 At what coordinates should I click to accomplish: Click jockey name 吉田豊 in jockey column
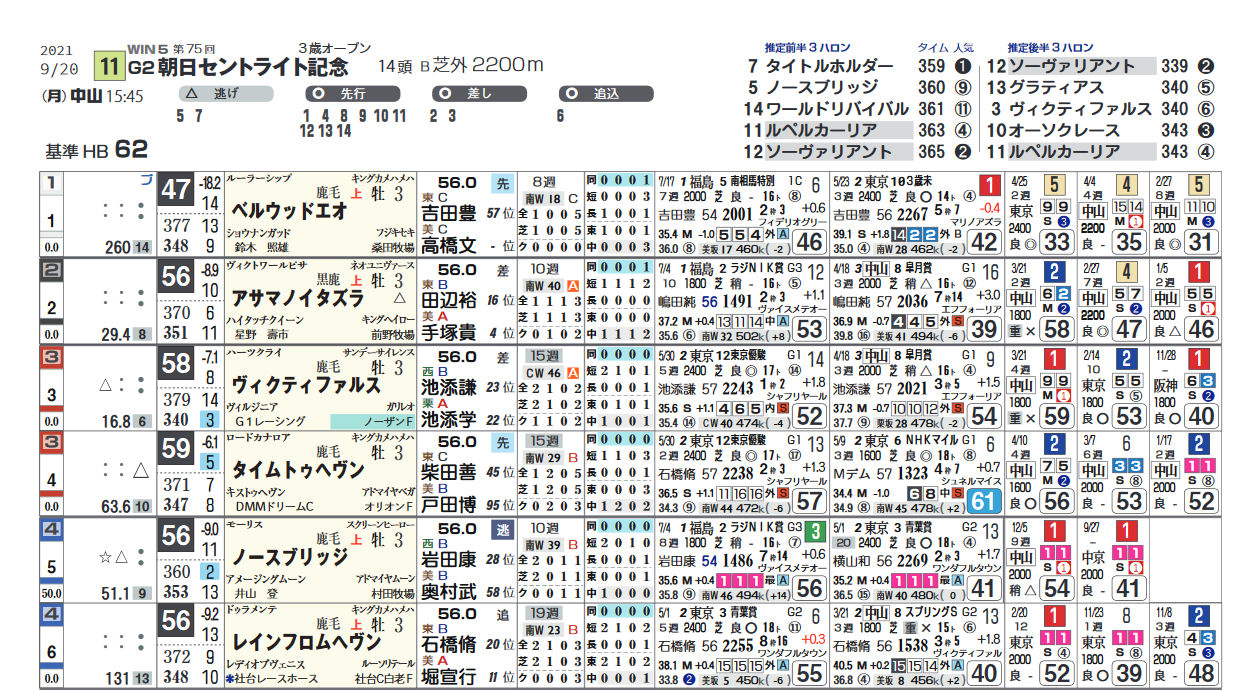click(x=448, y=214)
